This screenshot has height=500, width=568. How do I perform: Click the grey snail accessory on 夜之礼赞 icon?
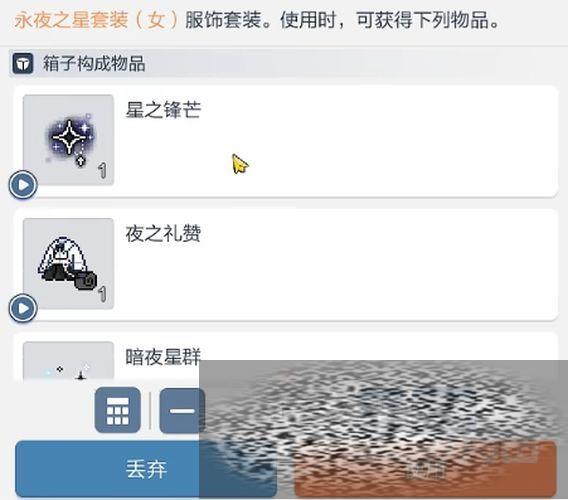(86, 280)
